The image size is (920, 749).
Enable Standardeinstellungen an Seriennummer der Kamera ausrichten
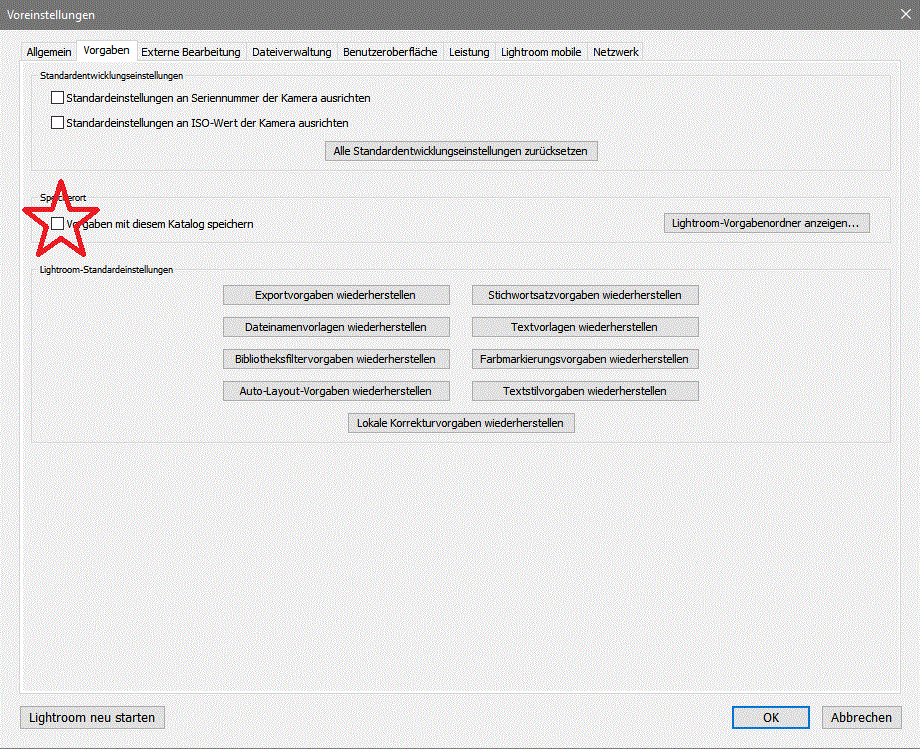pyautogui.click(x=57, y=98)
